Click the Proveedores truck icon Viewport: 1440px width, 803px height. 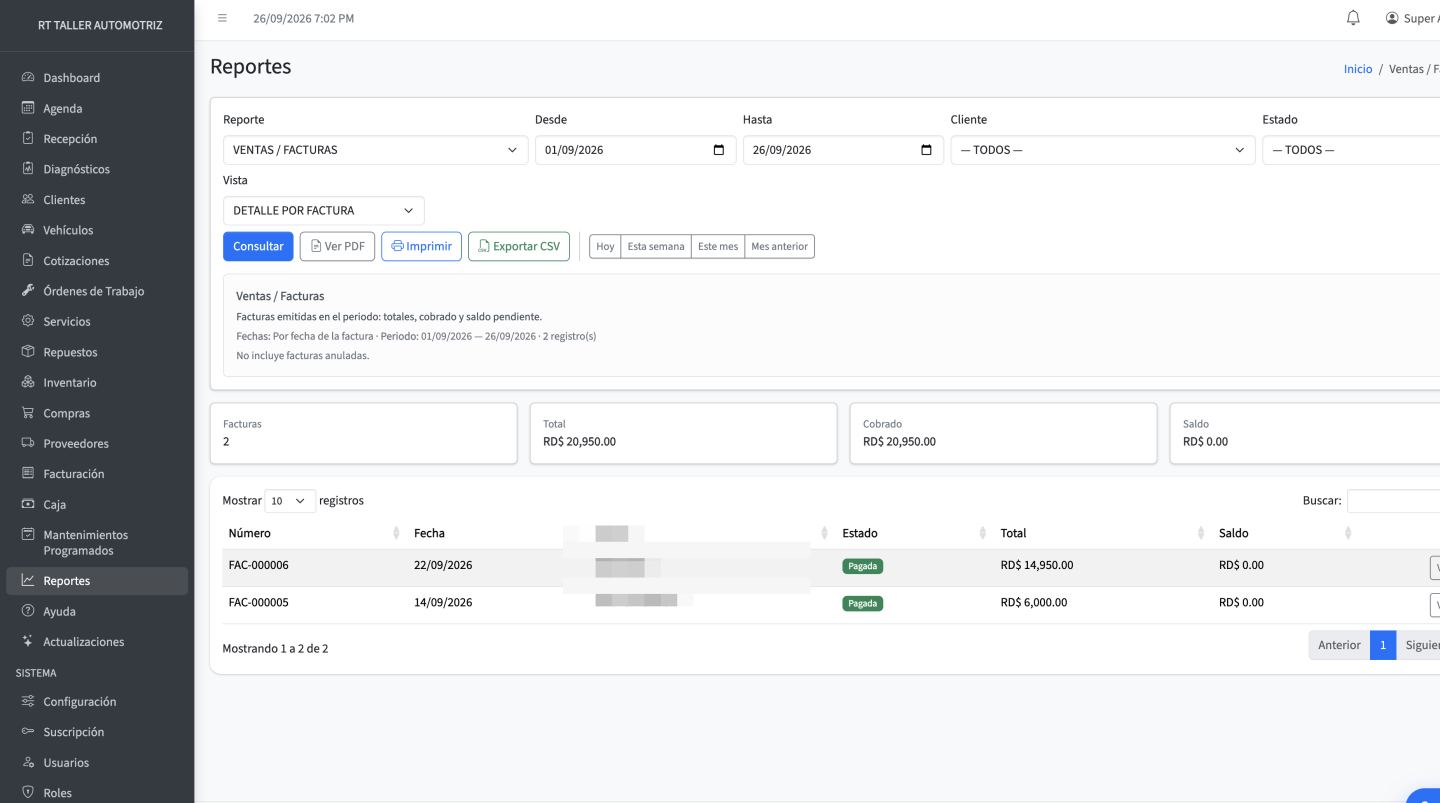pyautogui.click(x=28, y=443)
